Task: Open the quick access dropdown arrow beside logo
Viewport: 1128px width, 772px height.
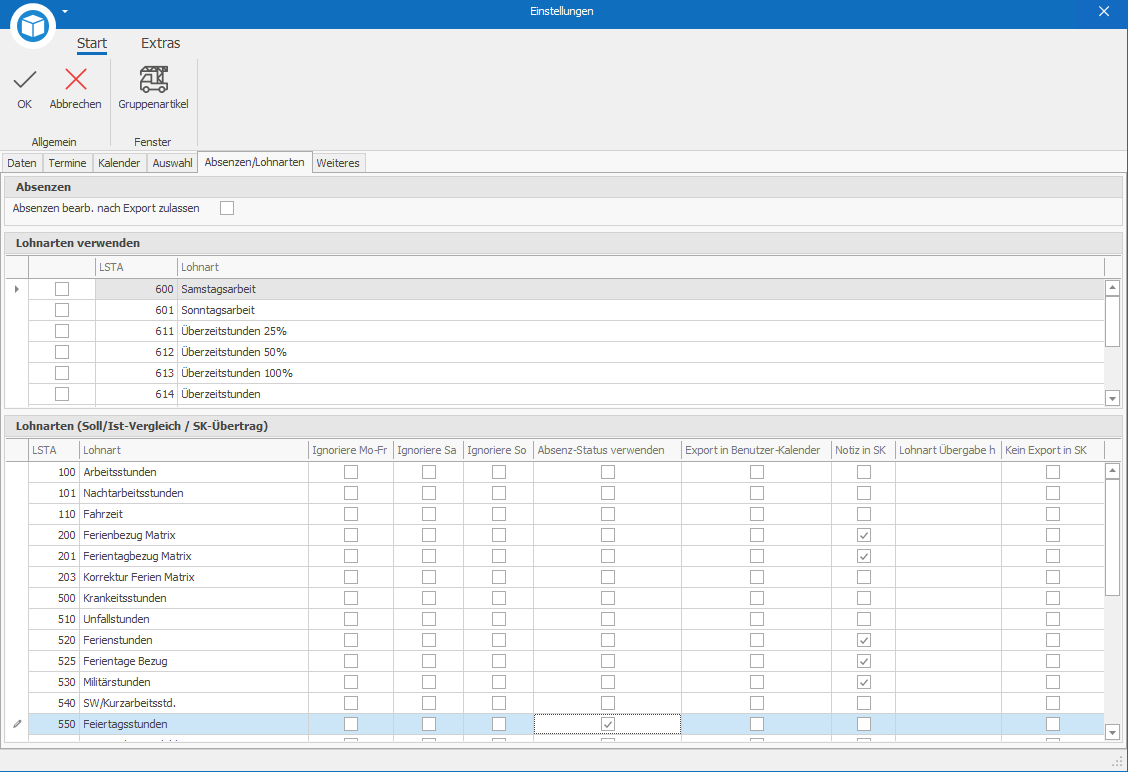Action: (x=65, y=12)
